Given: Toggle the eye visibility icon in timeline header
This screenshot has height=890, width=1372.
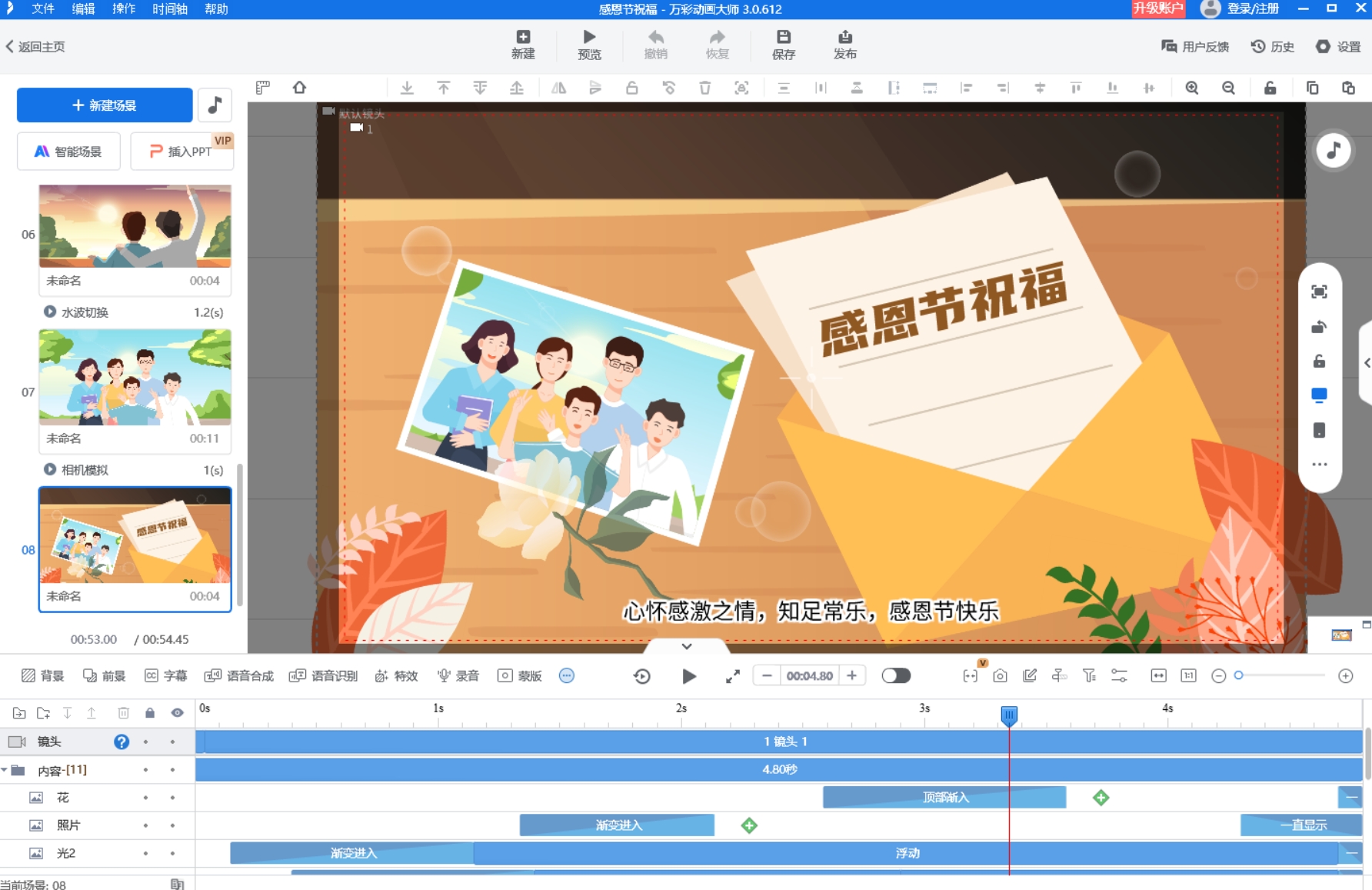Looking at the screenshot, I should pyautogui.click(x=177, y=713).
